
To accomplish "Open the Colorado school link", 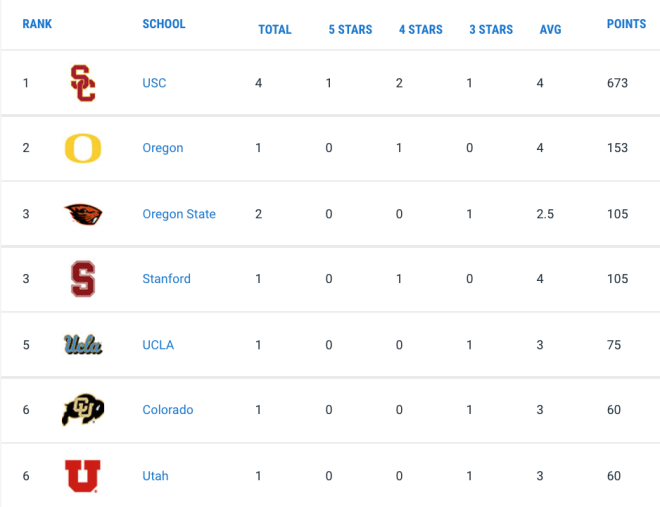I will (168, 410).
